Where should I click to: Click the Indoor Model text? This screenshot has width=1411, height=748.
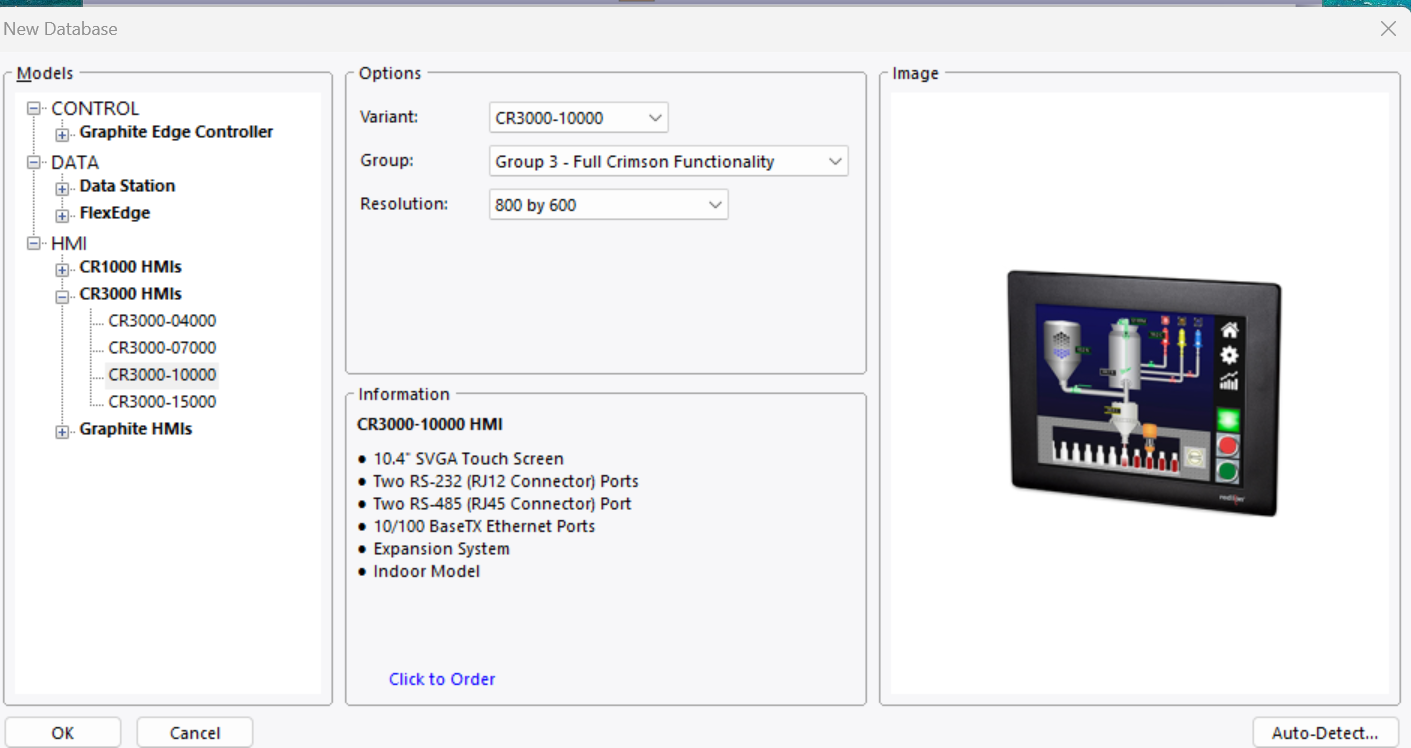tap(426, 572)
